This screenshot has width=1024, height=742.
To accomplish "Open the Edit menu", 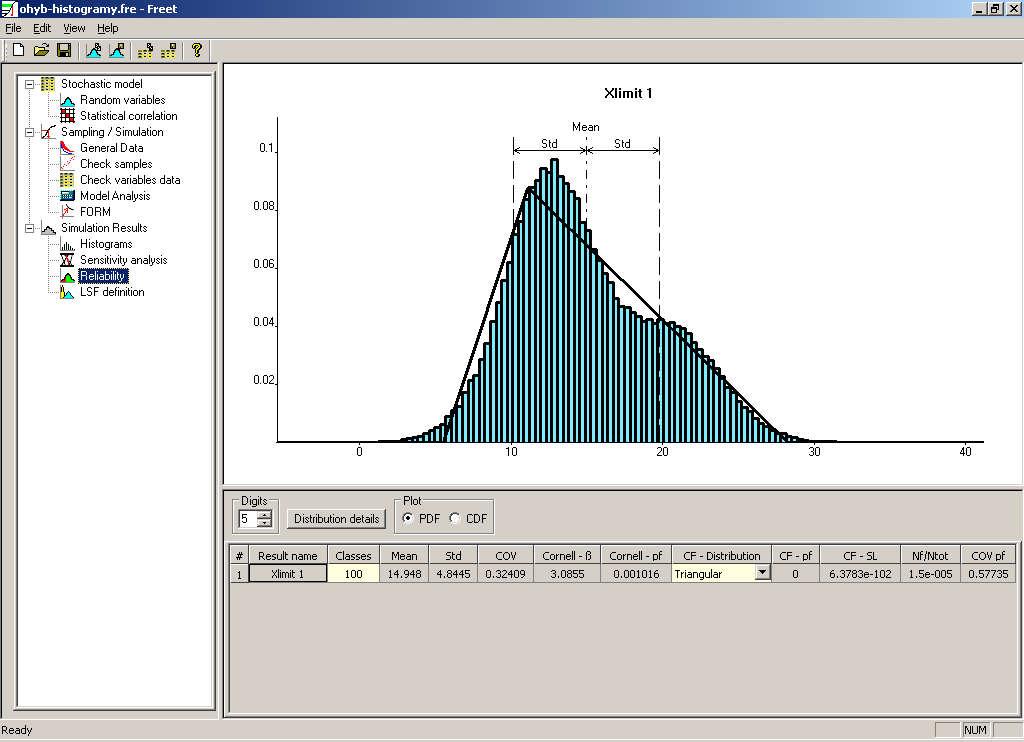I will pos(42,28).
